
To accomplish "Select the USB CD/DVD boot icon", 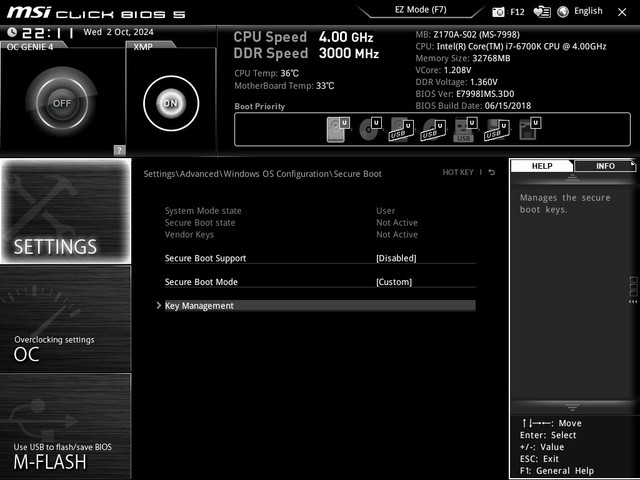I will click(433, 130).
